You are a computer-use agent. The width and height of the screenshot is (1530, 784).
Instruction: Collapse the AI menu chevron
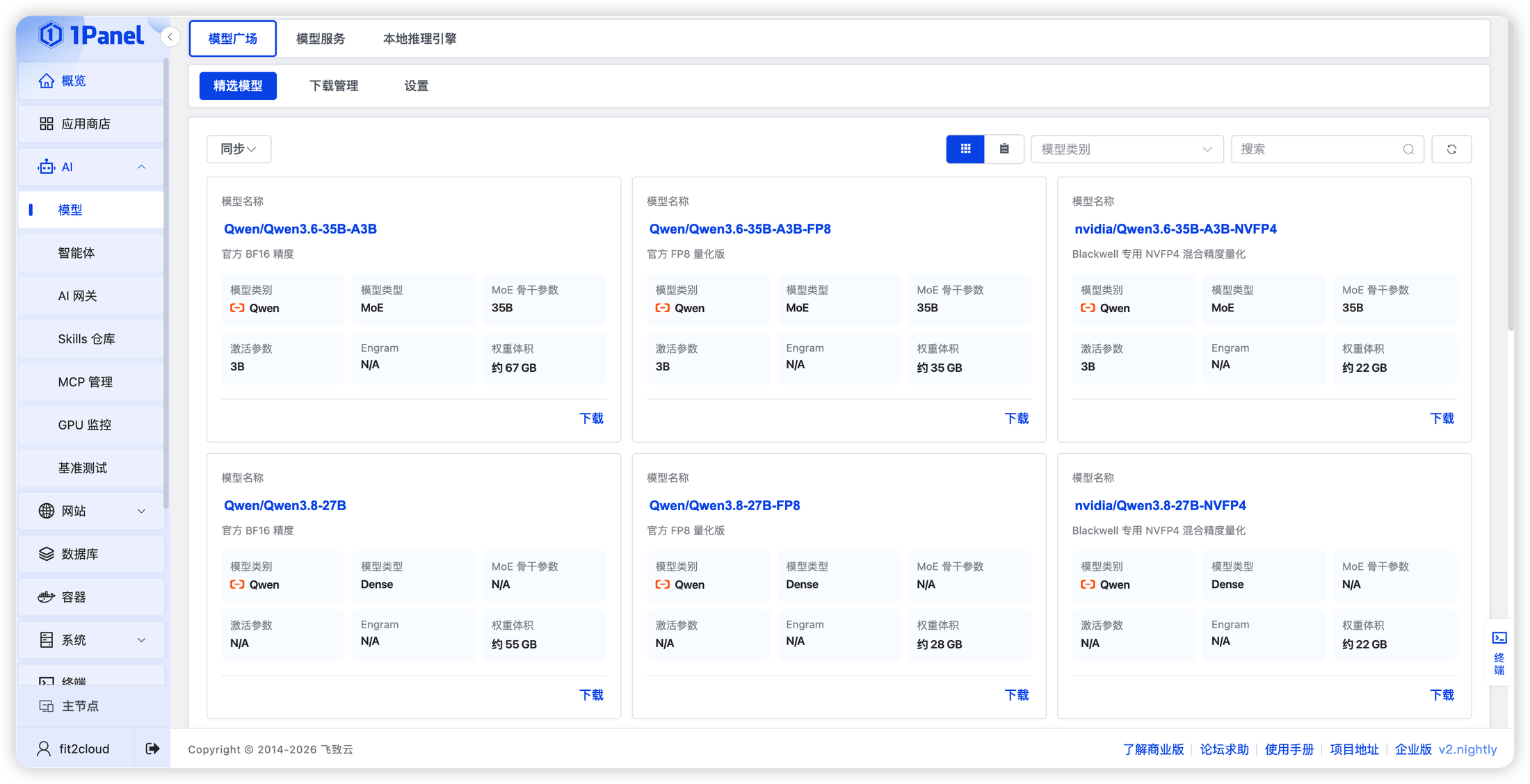(142, 167)
